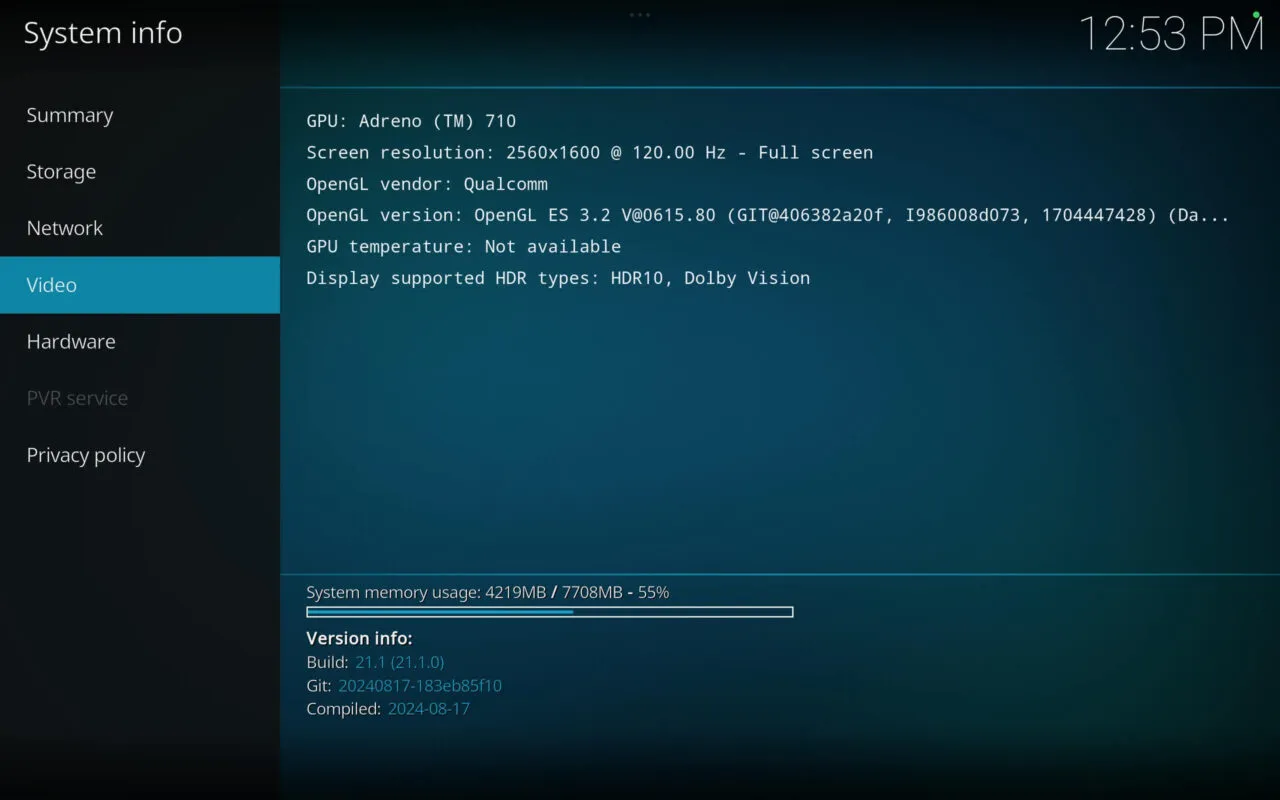1280x800 pixels.
Task: Click the Display supported HDR types line
Action: click(557, 278)
